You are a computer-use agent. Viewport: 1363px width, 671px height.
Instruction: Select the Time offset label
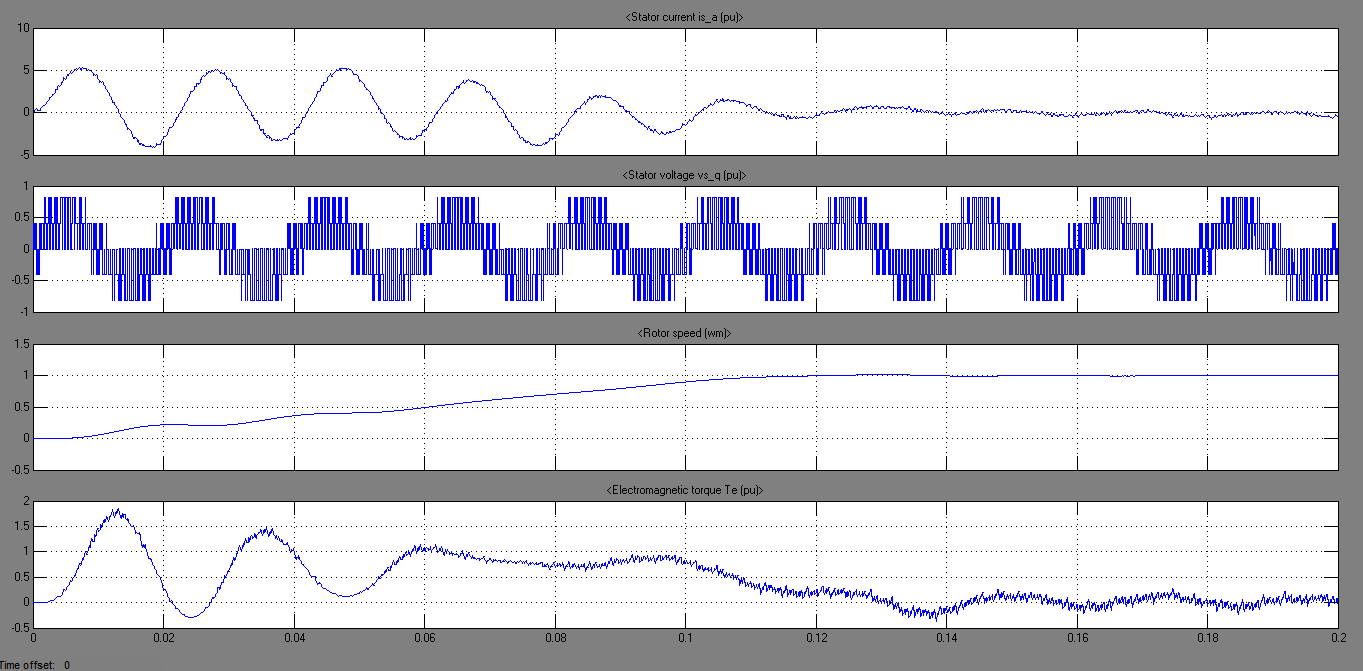[x=28, y=662]
